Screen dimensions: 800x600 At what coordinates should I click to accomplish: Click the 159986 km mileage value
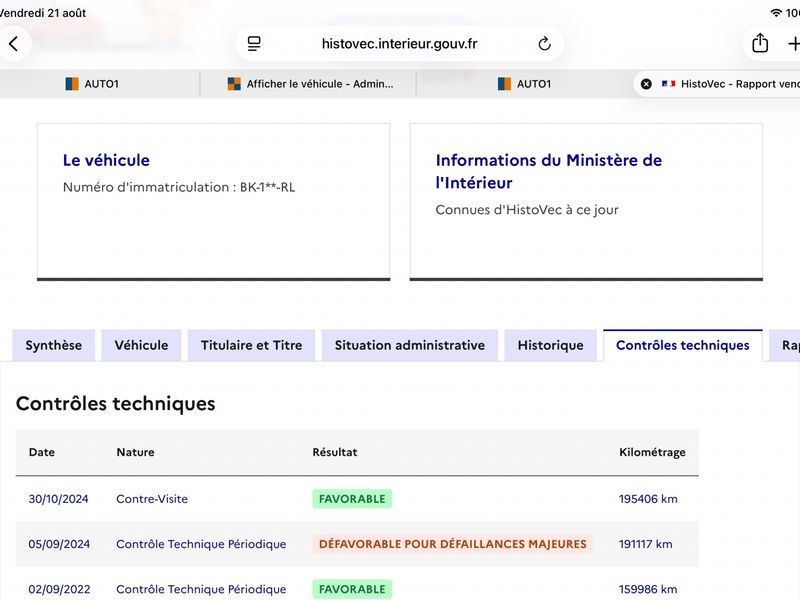(648, 589)
